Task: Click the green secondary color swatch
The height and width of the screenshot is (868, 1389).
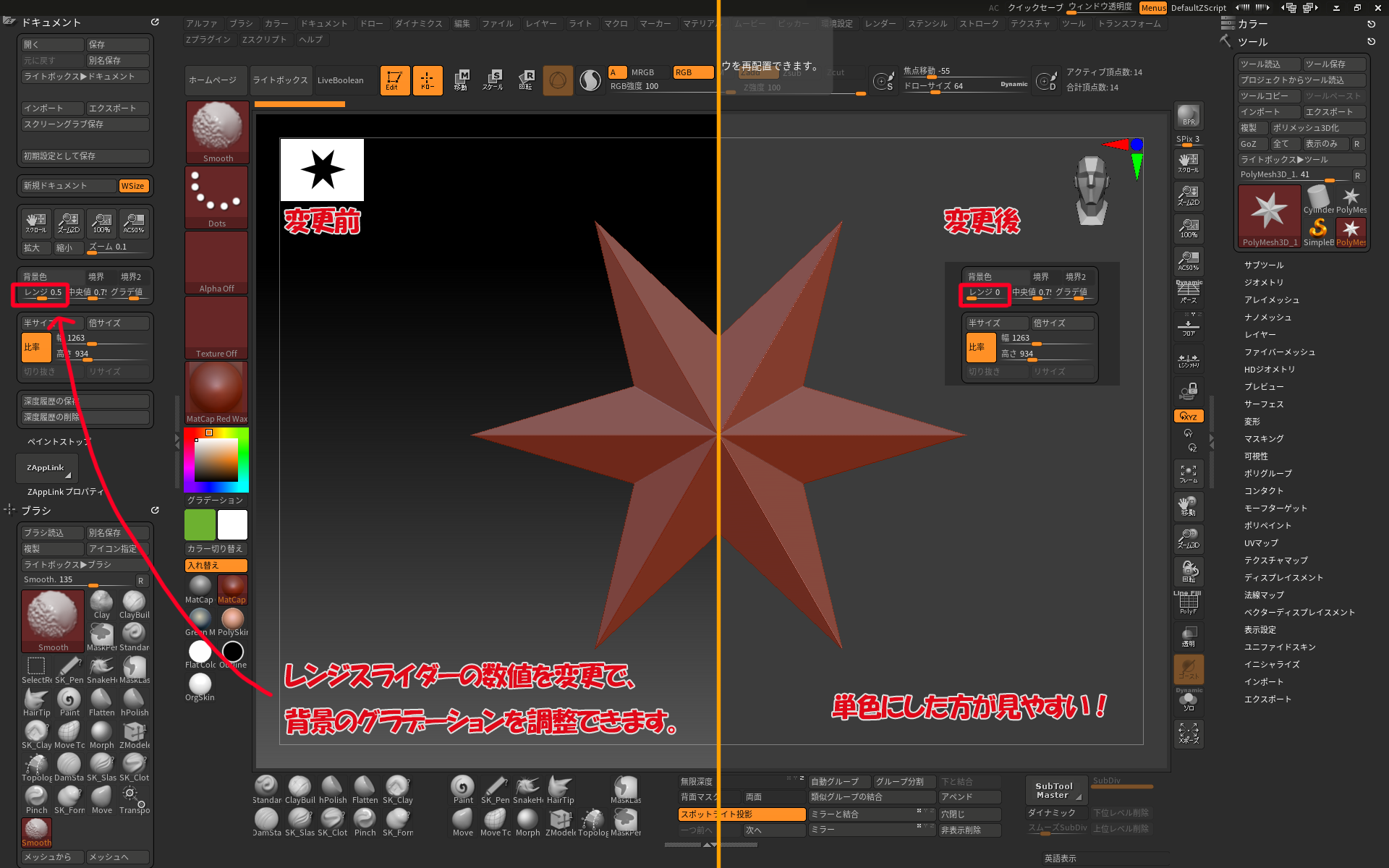Action: [200, 525]
